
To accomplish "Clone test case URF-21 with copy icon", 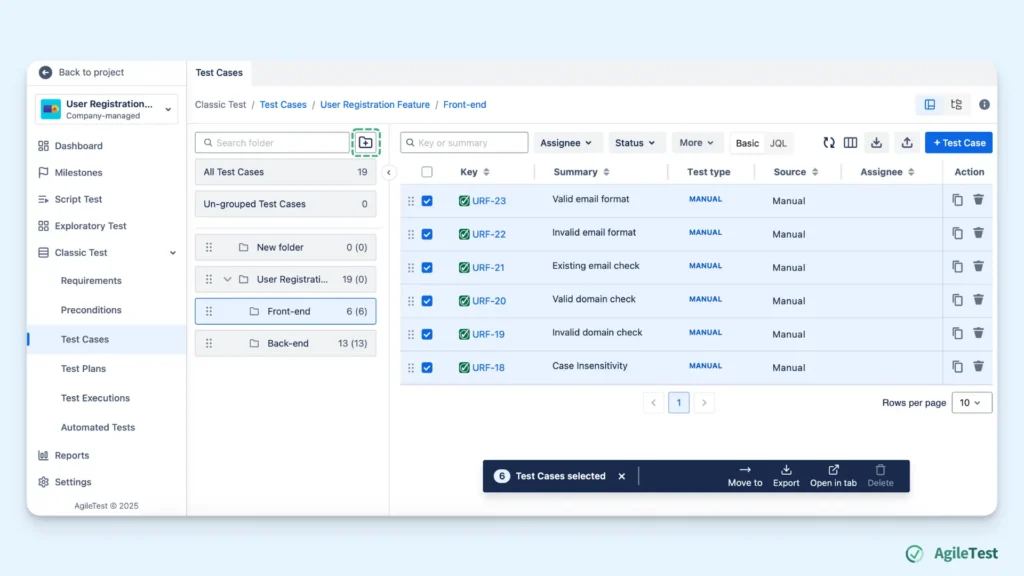I will tap(957, 266).
